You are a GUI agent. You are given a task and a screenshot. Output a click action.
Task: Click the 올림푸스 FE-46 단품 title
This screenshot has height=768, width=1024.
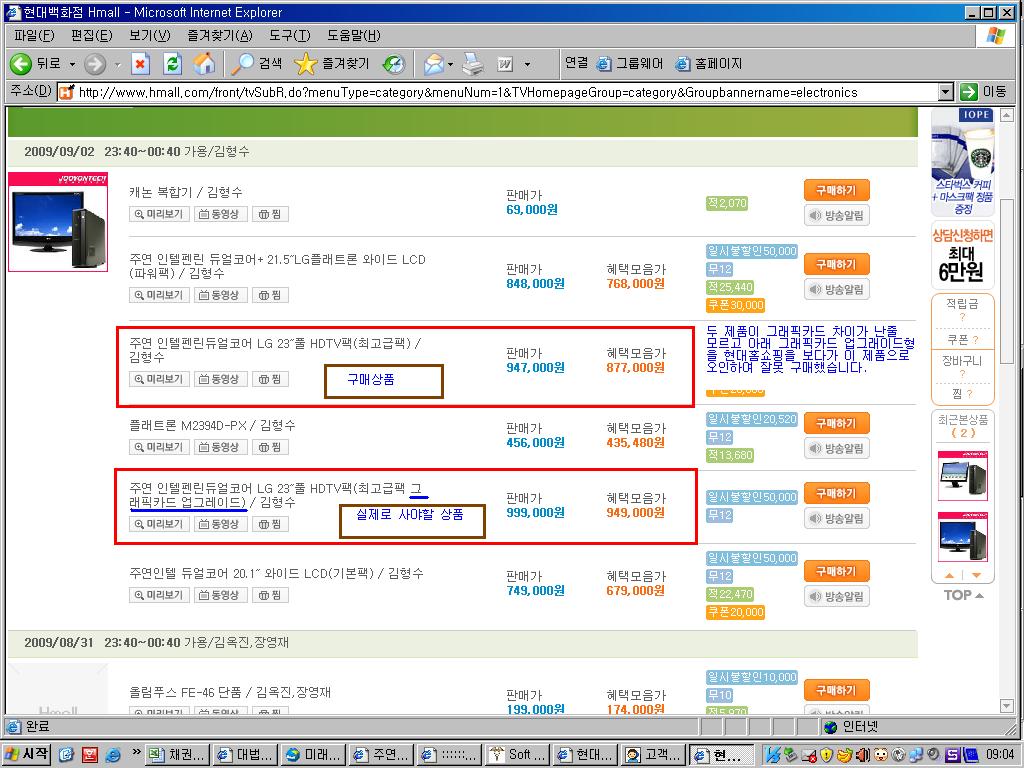point(230,692)
